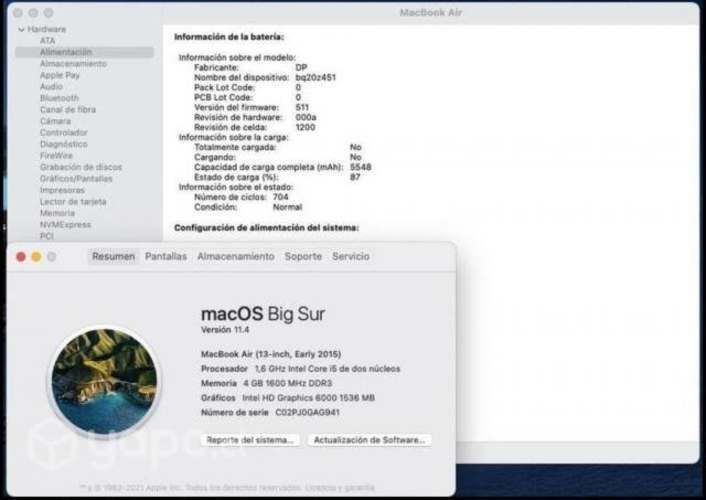
Task: Click Reporte del sistema button
Action: tap(250, 440)
